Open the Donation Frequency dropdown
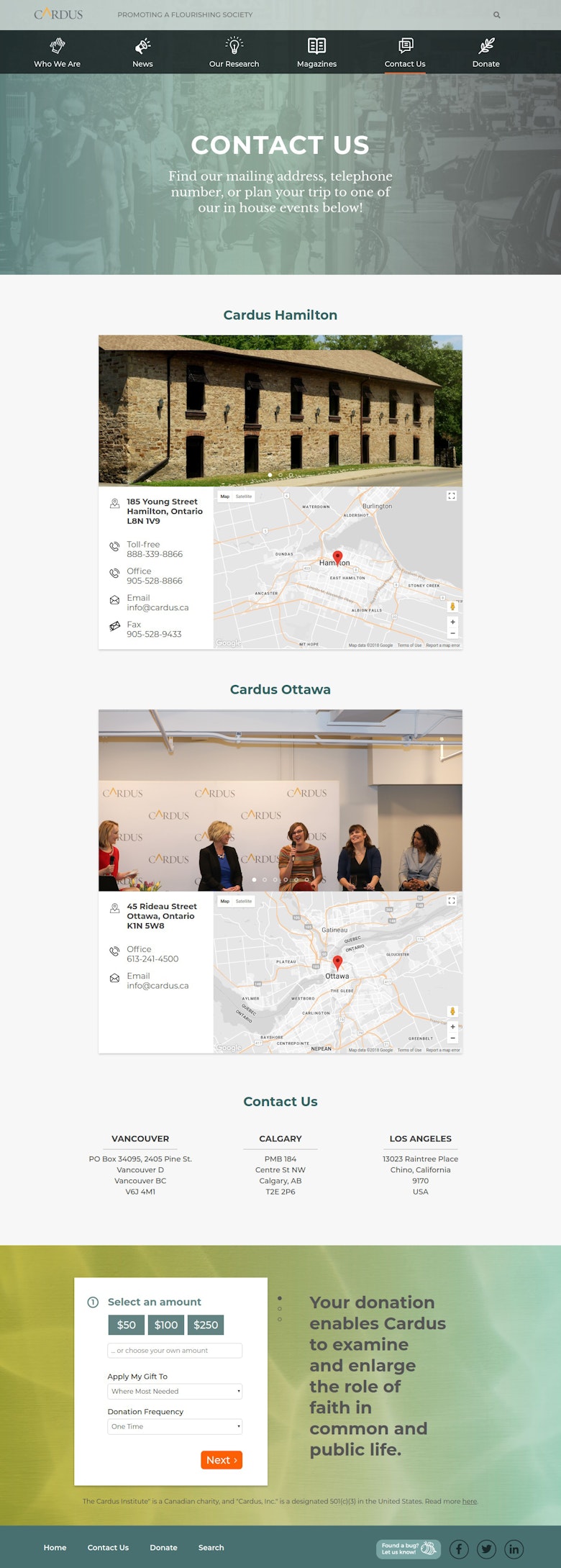Screen dimensions: 561x1568 click(x=175, y=1426)
